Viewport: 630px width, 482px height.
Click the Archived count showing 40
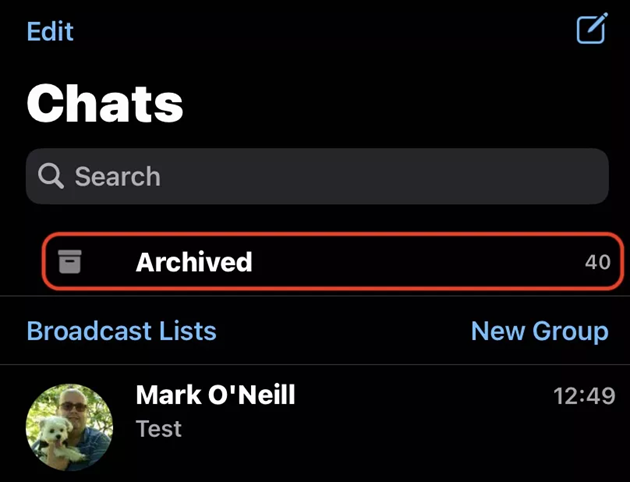point(598,262)
